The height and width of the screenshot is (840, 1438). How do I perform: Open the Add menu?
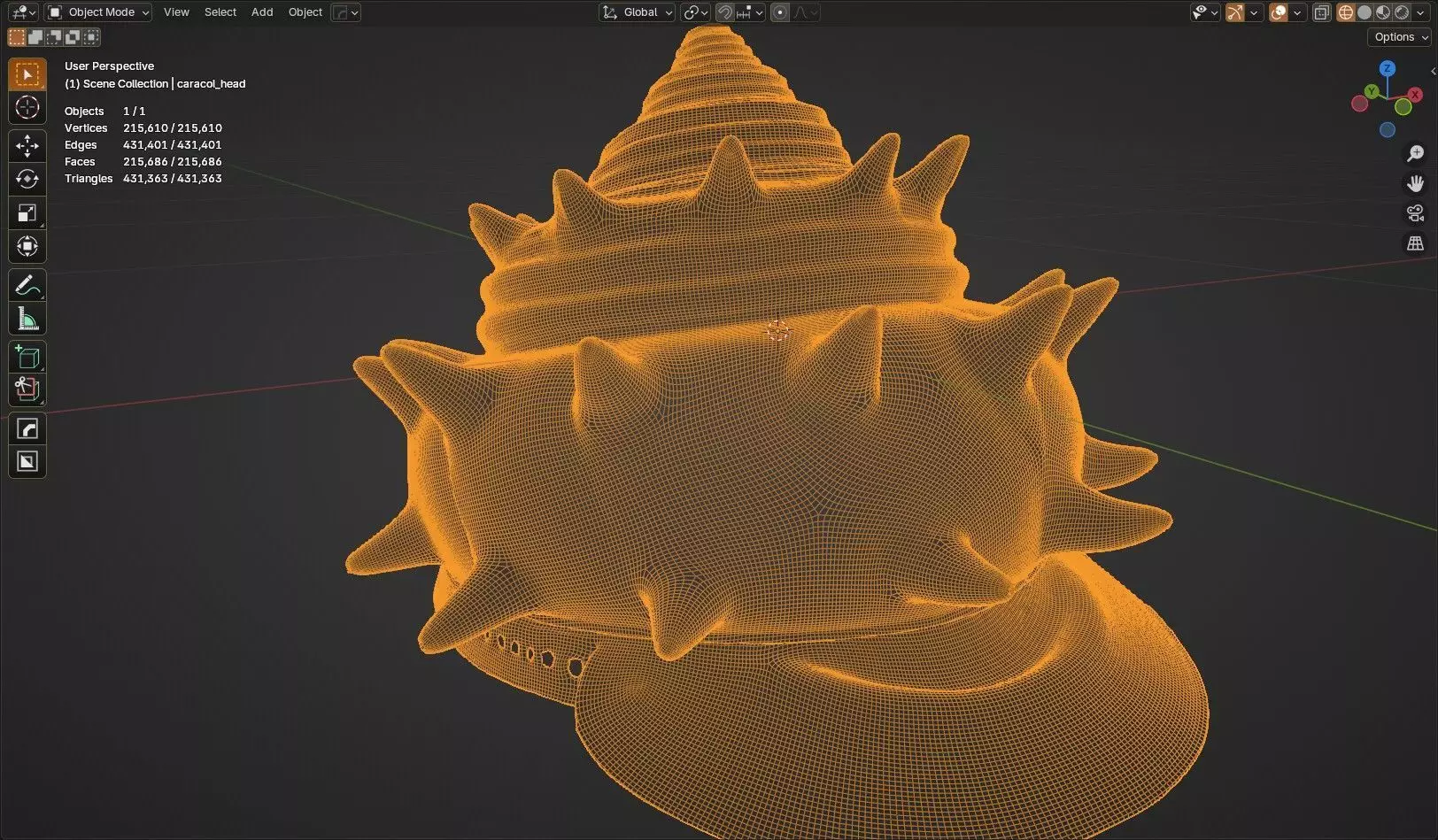click(262, 12)
